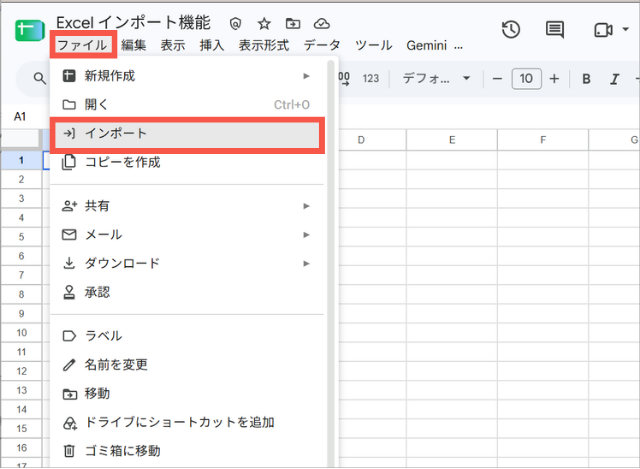Increase font size with plus button
The width and height of the screenshot is (640, 469).
pos(554,78)
